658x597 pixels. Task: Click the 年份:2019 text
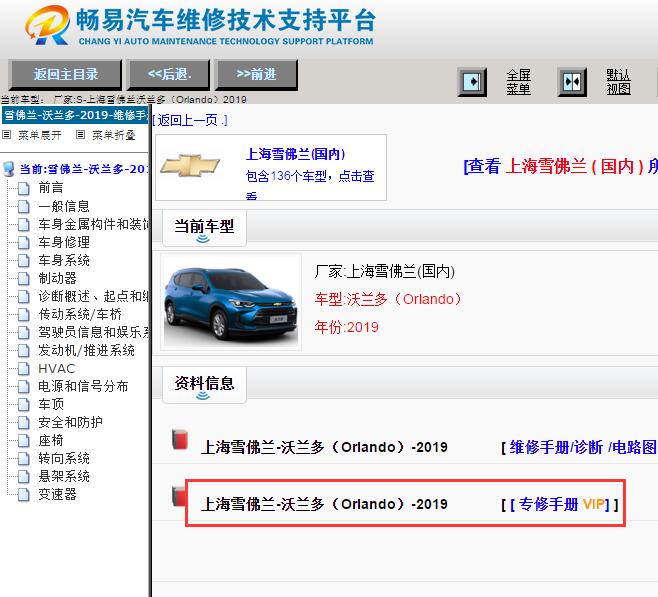coord(347,327)
